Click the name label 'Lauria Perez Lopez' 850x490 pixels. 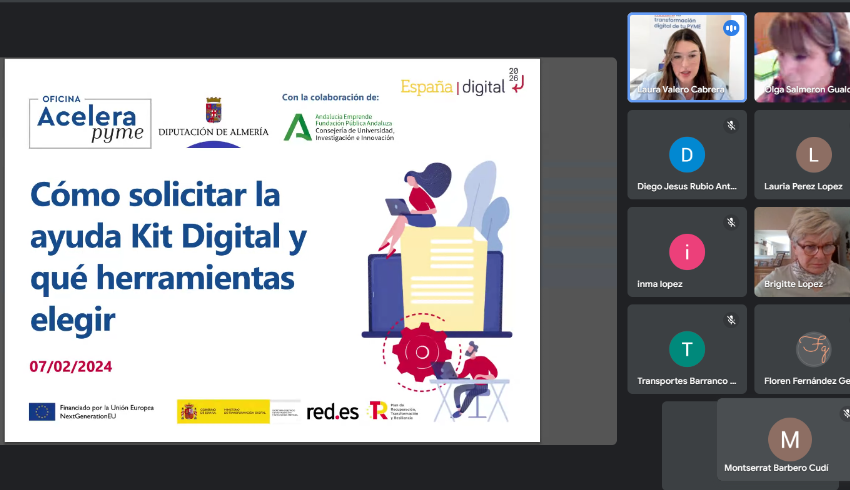[x=803, y=186]
